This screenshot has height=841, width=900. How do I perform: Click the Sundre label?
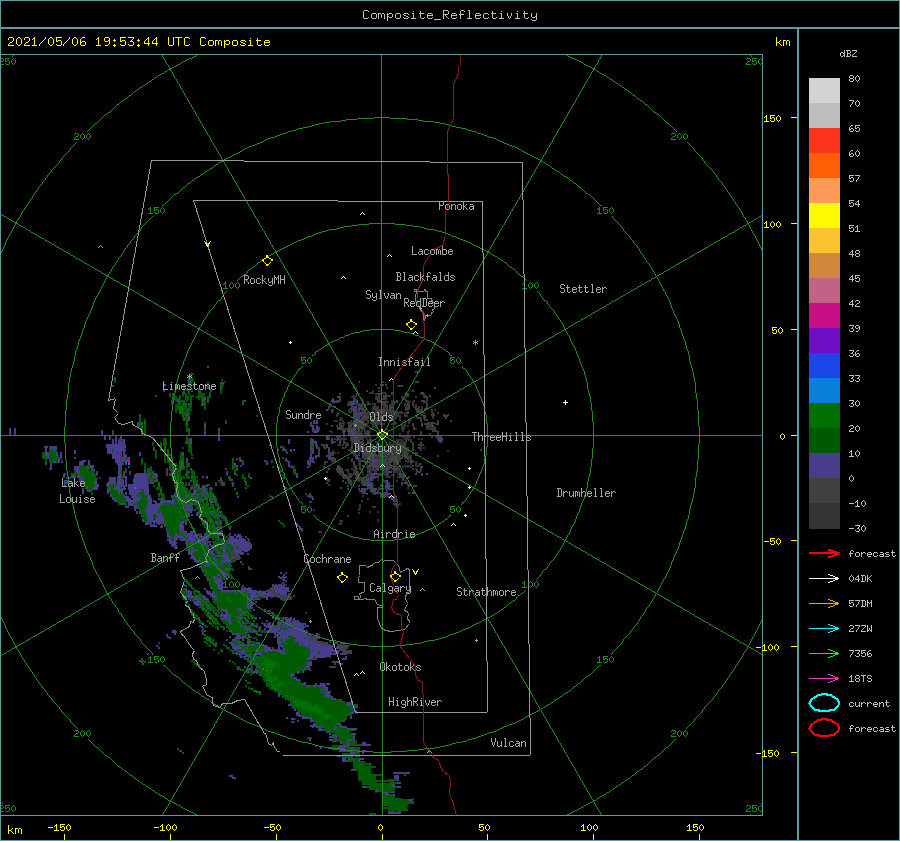pos(303,414)
